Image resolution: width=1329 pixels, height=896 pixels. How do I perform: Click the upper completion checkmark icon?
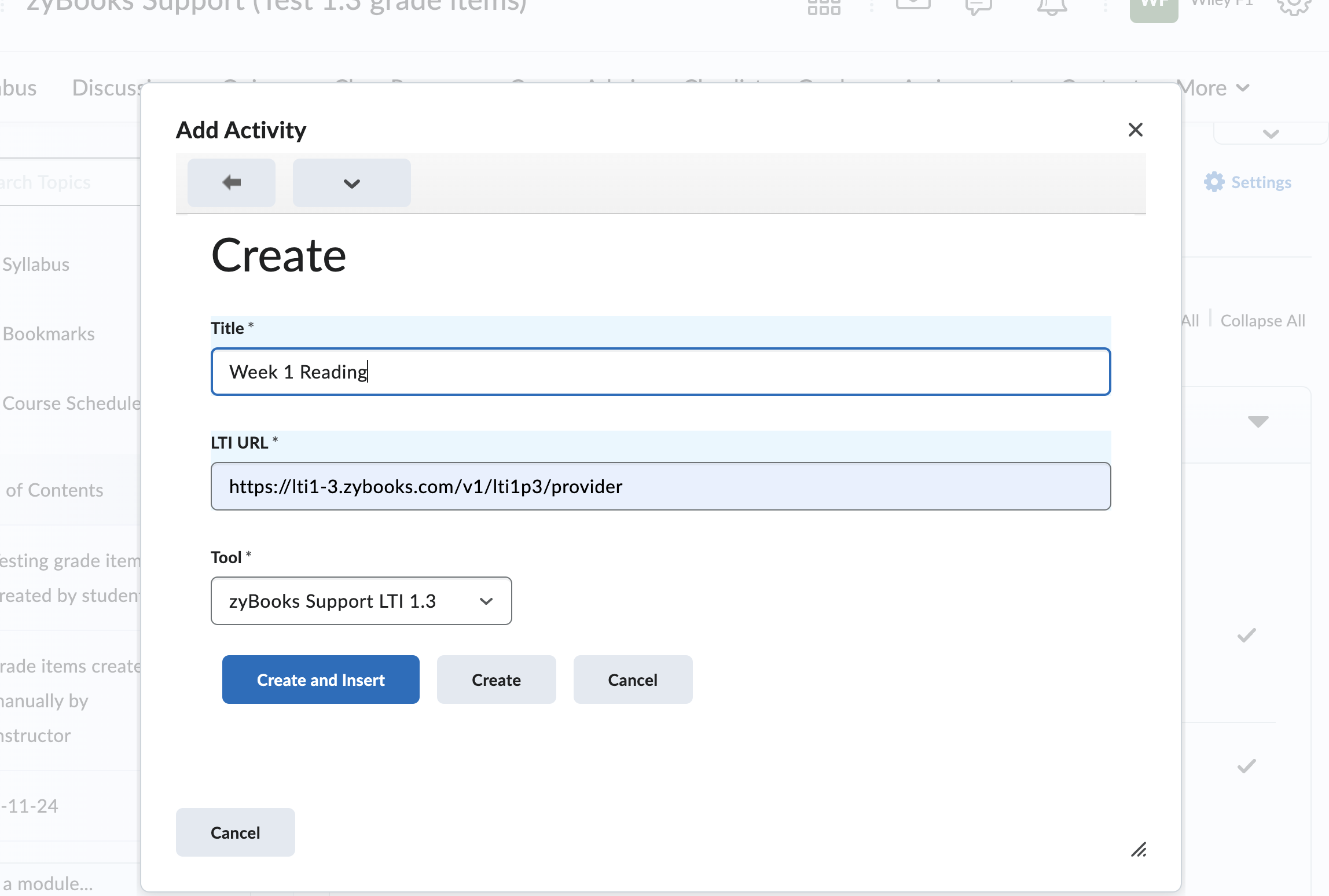point(1246,636)
